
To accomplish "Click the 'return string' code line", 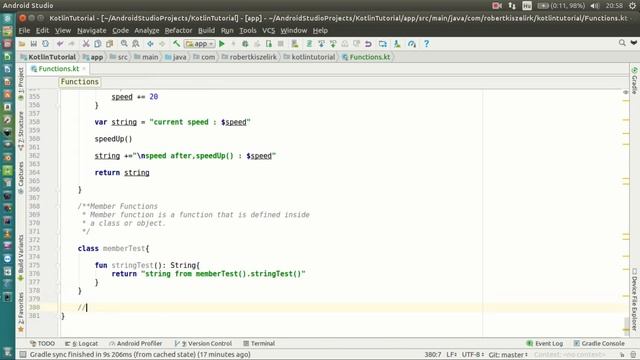I will 122,173.
